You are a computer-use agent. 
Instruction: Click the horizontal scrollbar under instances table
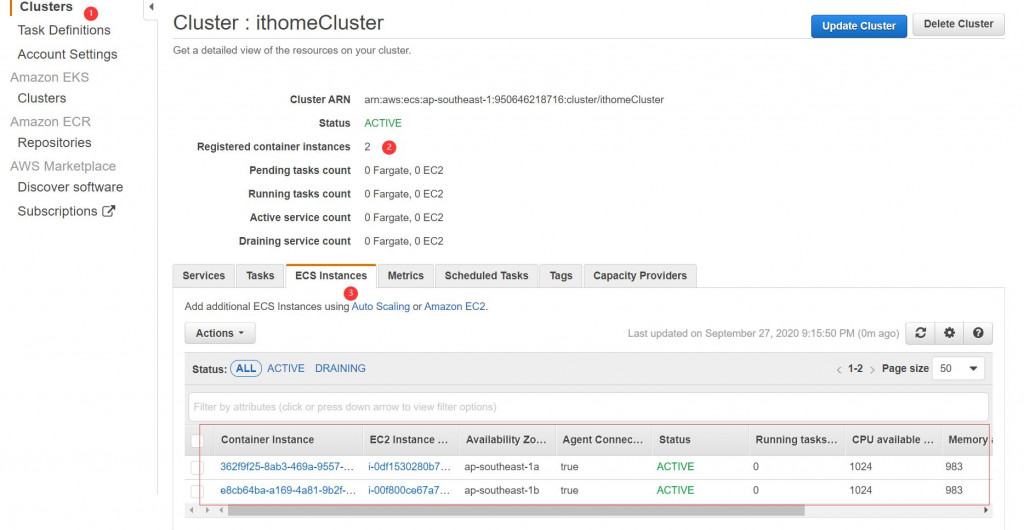click(516, 510)
